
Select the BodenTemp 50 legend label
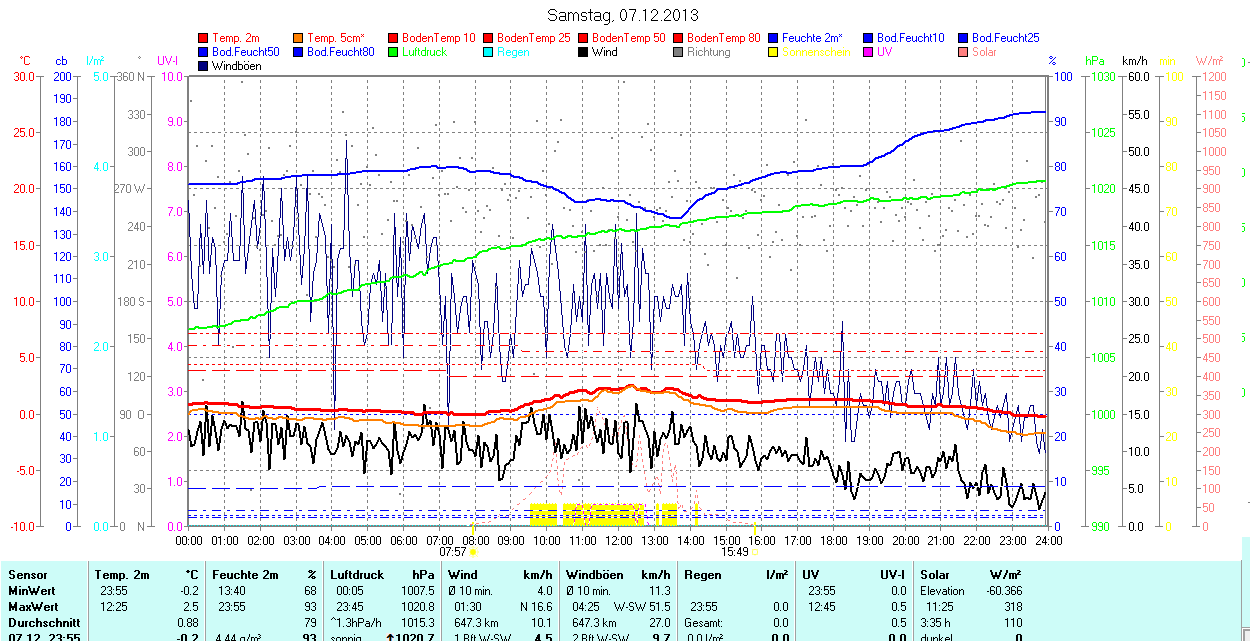coord(628,38)
